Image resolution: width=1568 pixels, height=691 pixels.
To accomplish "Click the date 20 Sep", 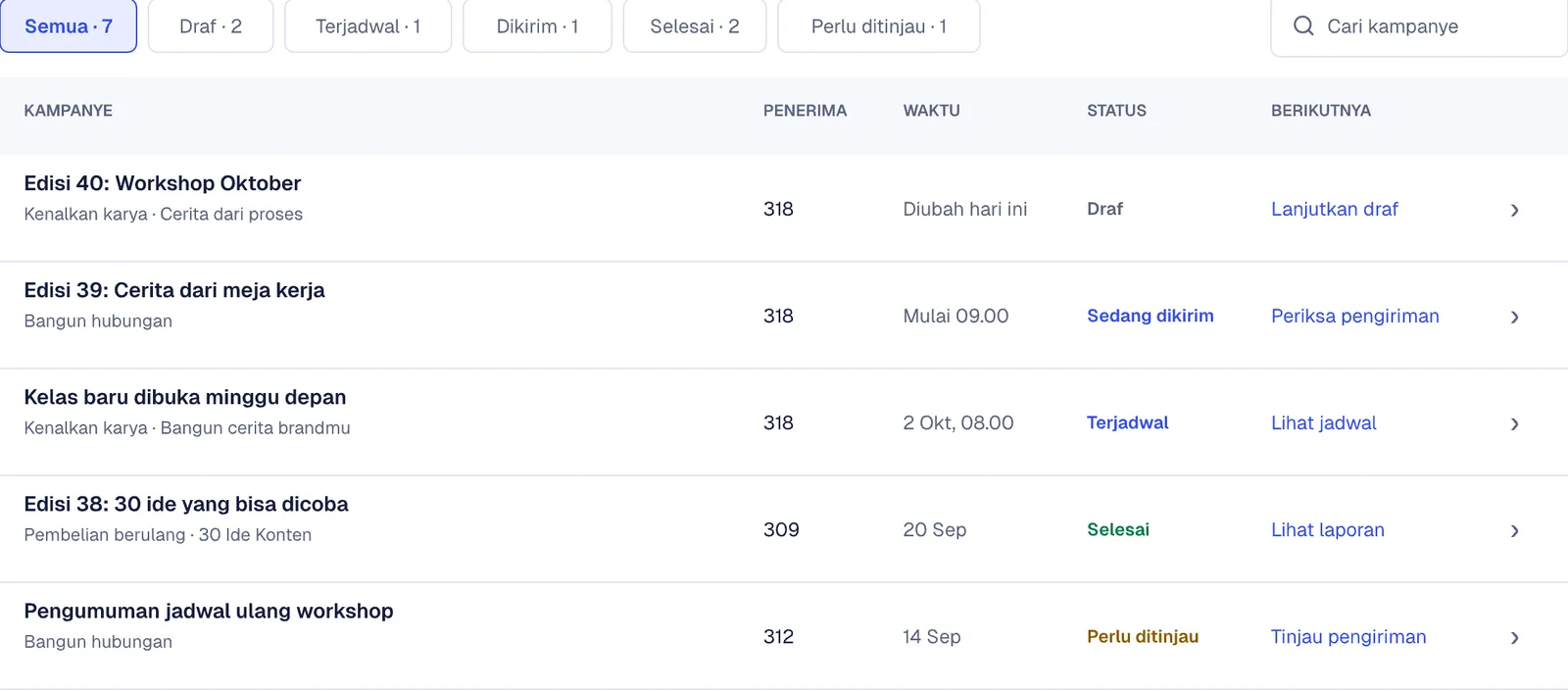I will click(x=935, y=529).
